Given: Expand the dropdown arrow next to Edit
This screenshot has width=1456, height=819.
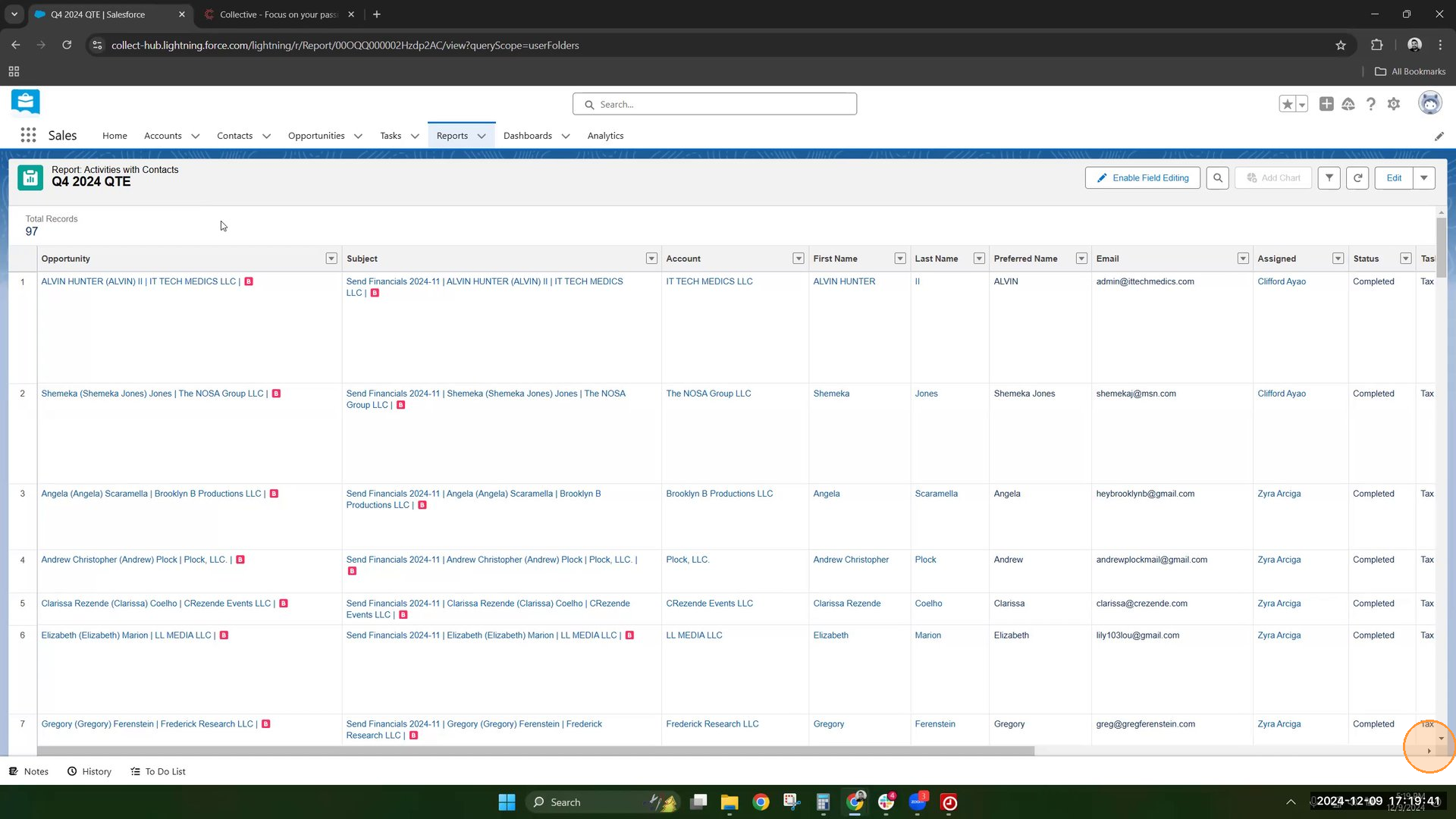Looking at the screenshot, I should coord(1424,178).
